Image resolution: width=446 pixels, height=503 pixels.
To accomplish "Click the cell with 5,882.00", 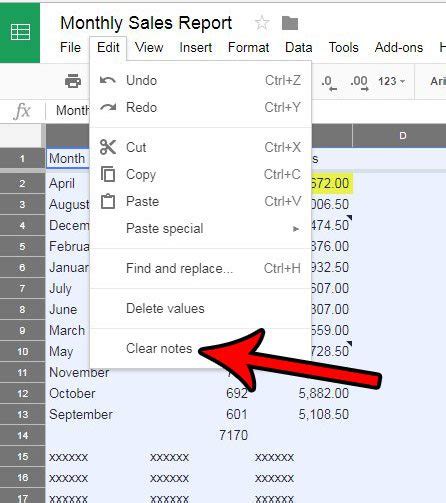I will [302, 394].
